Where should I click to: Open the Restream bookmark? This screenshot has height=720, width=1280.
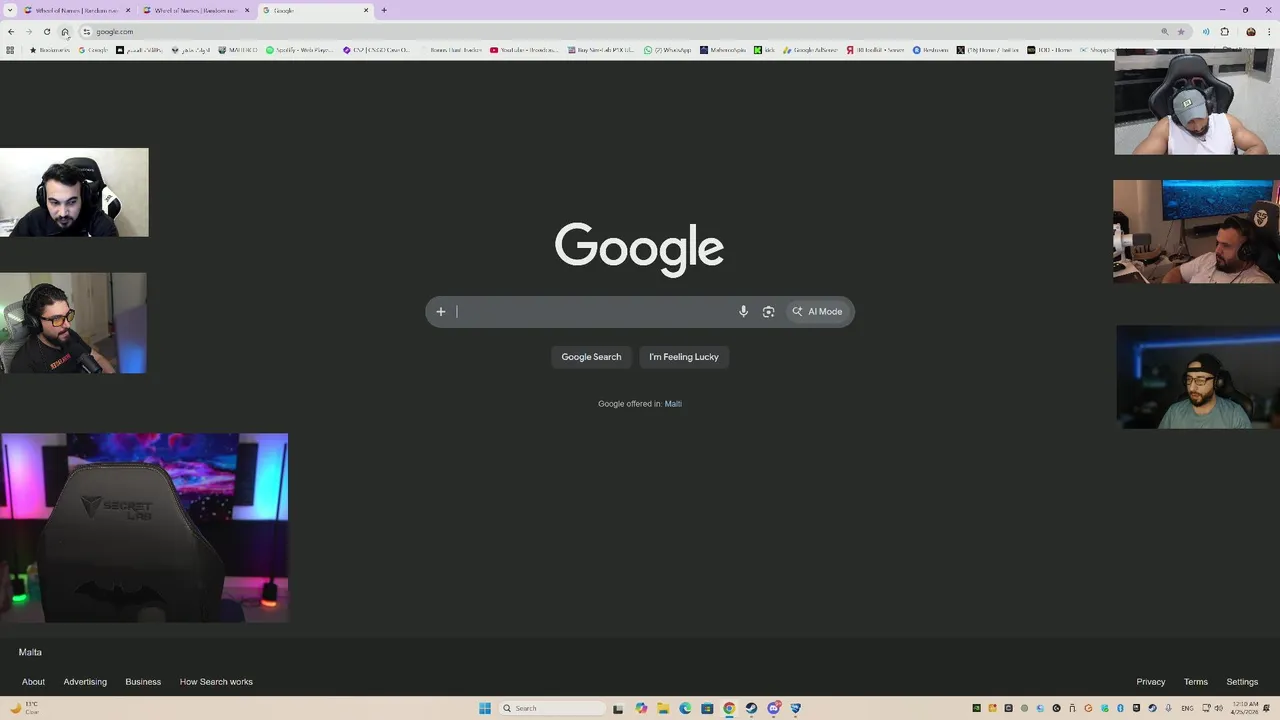930,50
